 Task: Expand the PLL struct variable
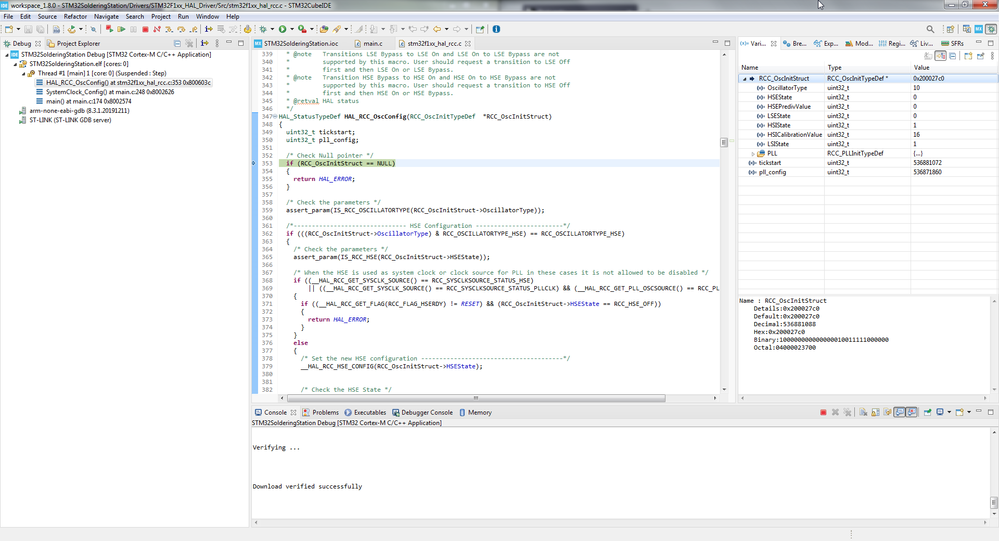752,154
